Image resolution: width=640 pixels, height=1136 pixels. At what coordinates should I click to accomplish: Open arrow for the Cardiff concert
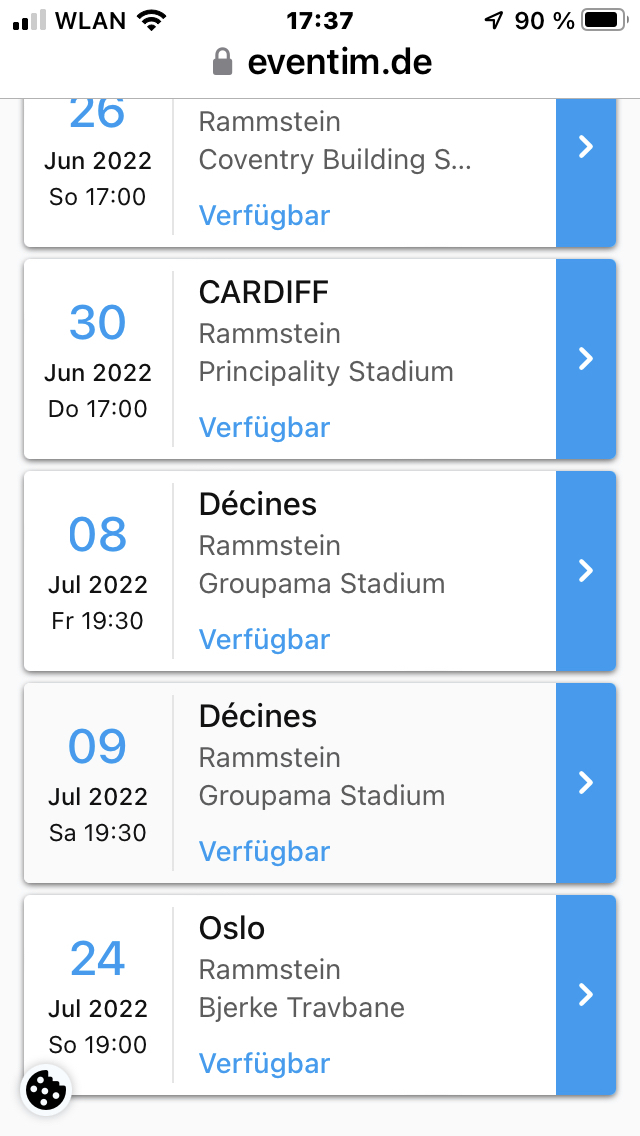pos(586,358)
